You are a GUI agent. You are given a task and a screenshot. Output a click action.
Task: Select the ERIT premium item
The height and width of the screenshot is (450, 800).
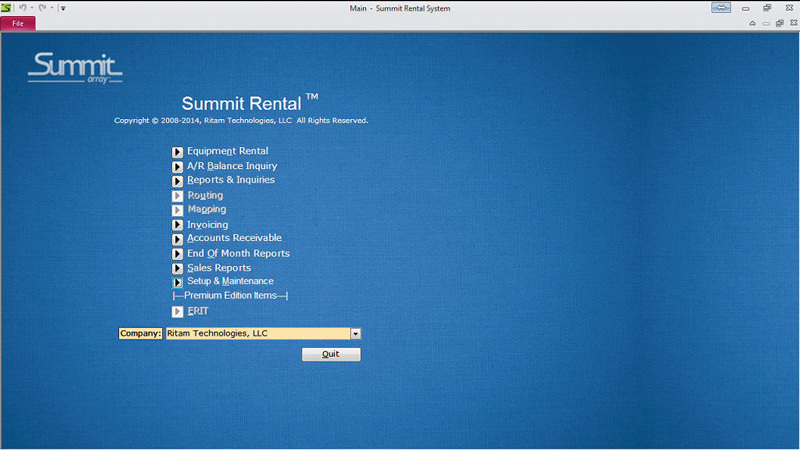tap(198, 311)
